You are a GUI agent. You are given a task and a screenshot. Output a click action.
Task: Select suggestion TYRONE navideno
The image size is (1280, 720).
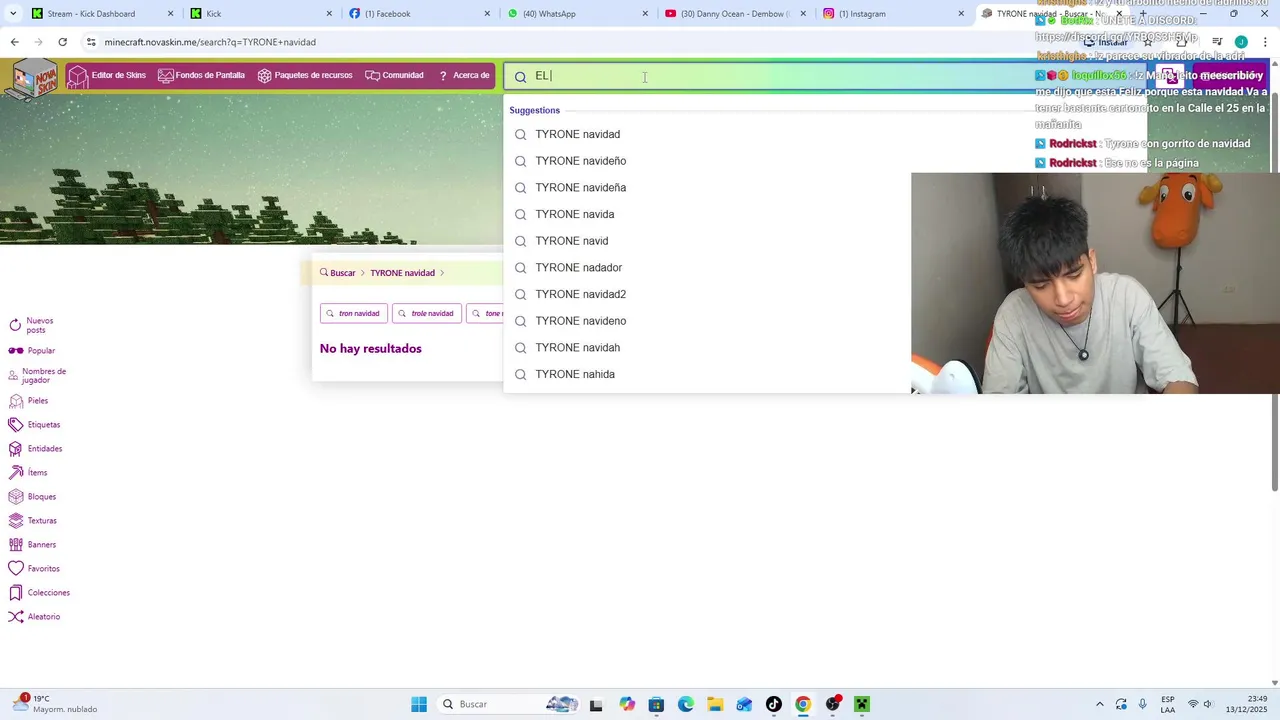(x=707, y=321)
